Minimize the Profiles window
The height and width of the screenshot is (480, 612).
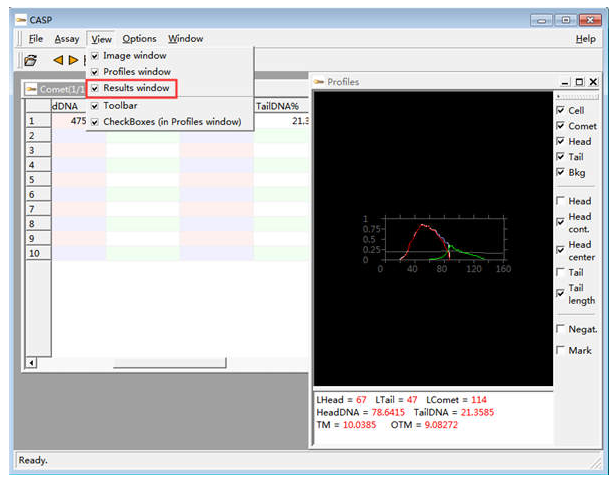(x=566, y=82)
